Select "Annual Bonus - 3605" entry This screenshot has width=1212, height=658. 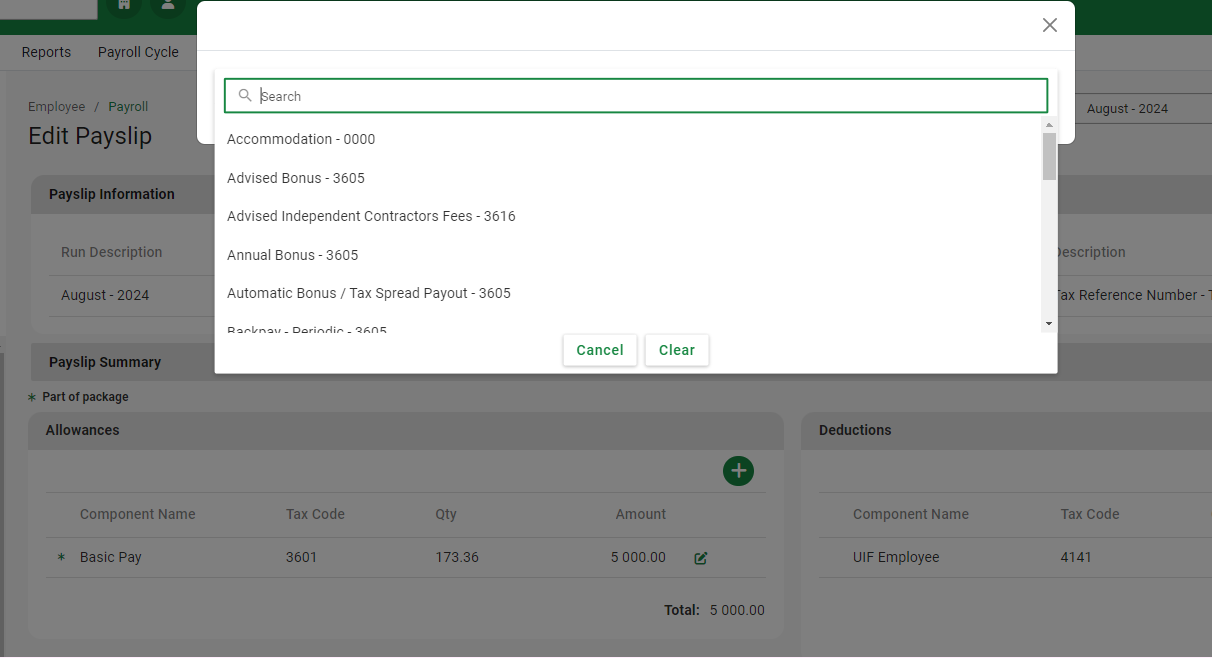293,255
